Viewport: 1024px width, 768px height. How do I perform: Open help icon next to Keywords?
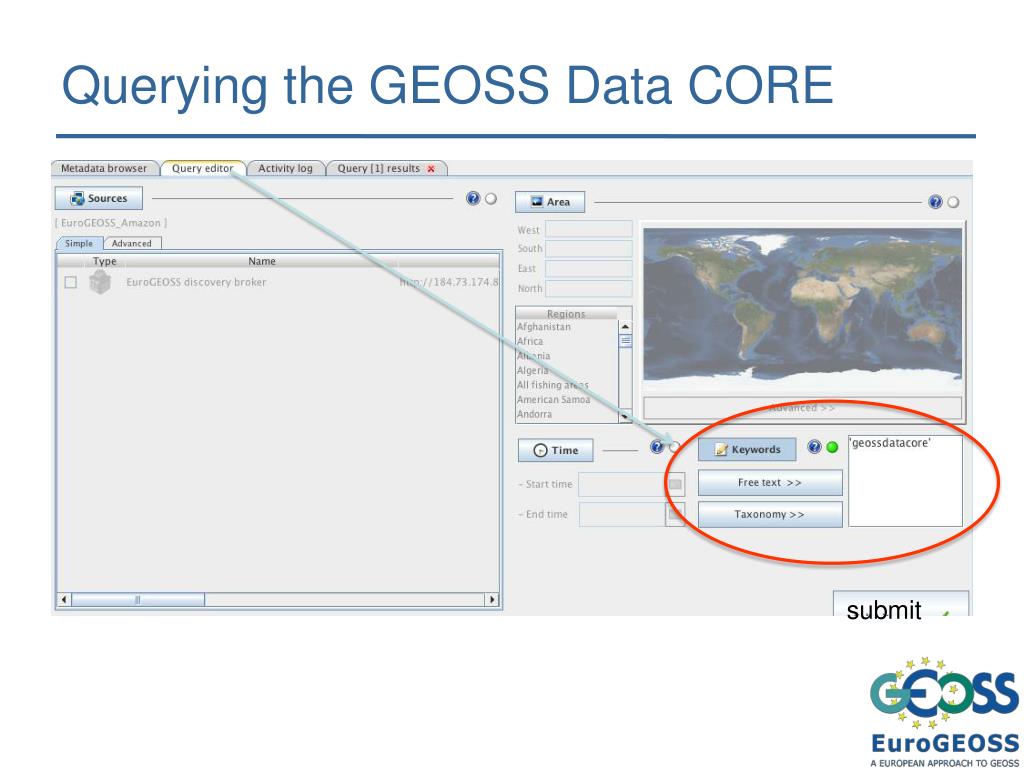click(x=814, y=447)
